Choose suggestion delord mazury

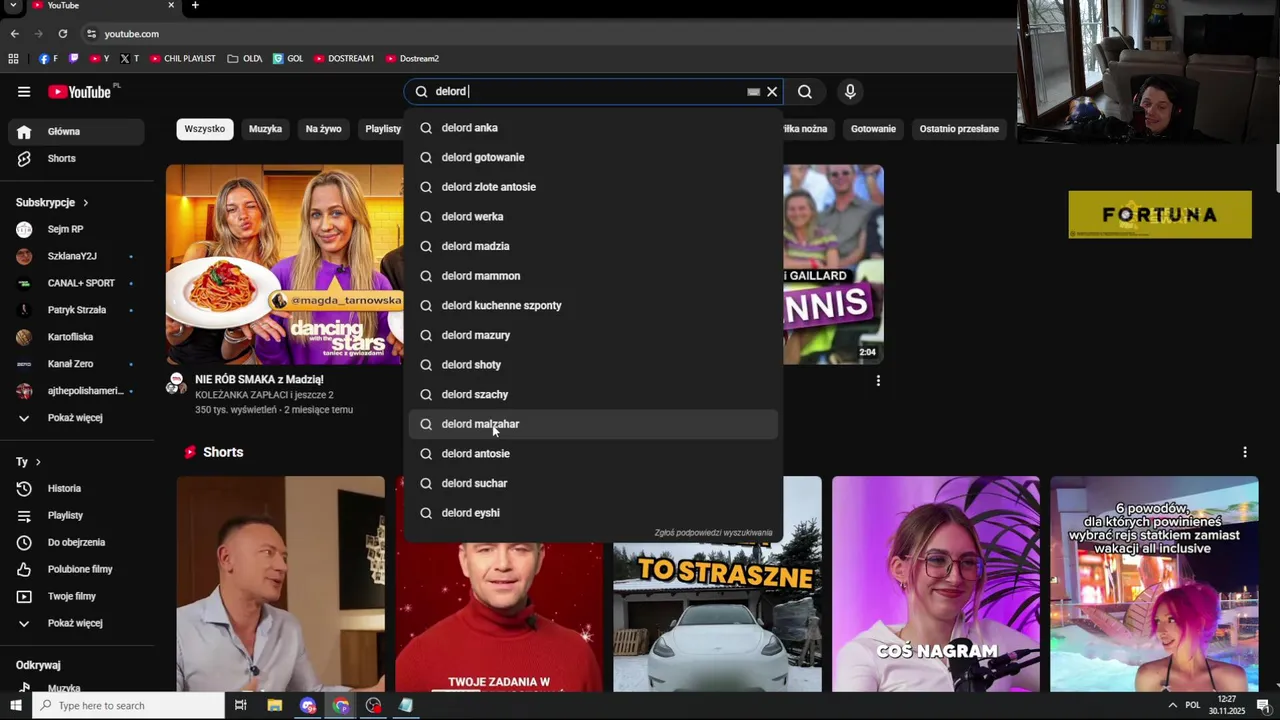point(593,335)
